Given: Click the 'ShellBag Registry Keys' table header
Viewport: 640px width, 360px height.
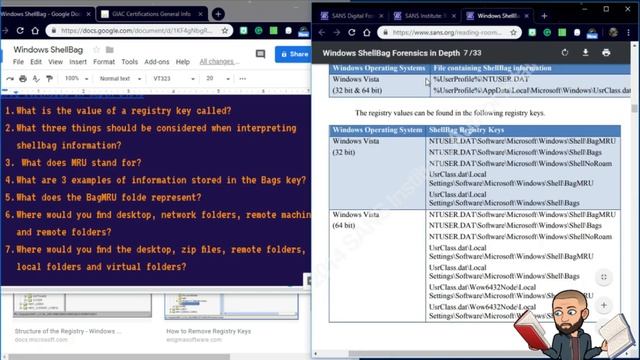Looking at the screenshot, I should point(523,130).
